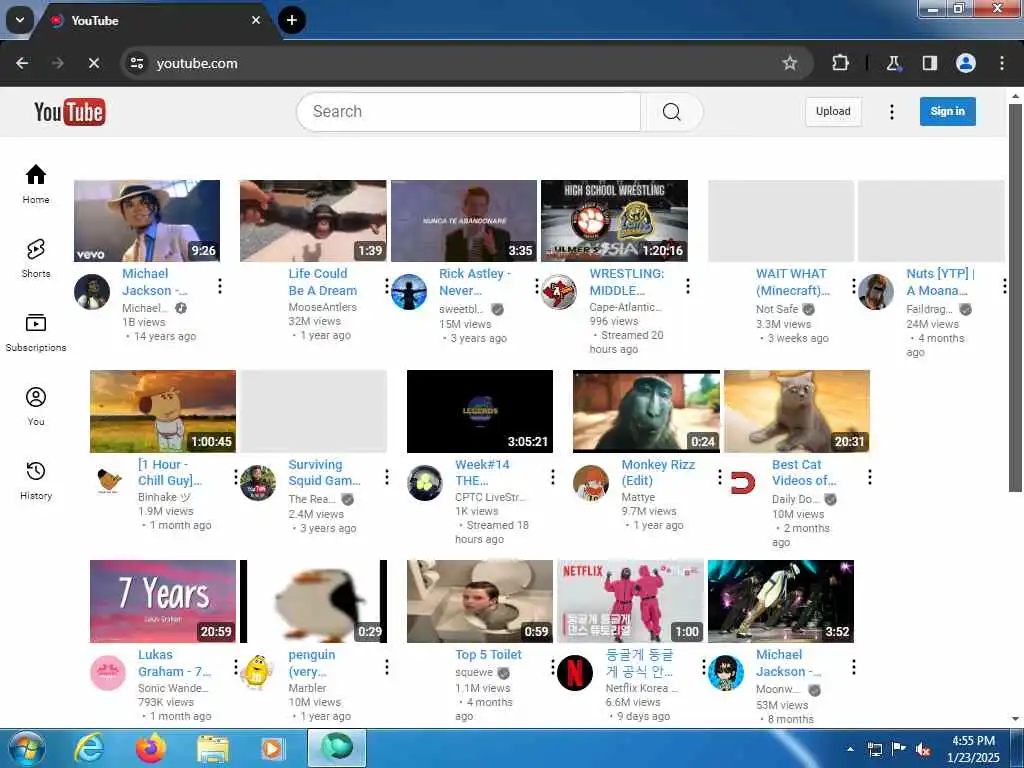This screenshot has height=768, width=1024.
Task: Expand the tab search dropdown arrow
Action: [x=20, y=20]
